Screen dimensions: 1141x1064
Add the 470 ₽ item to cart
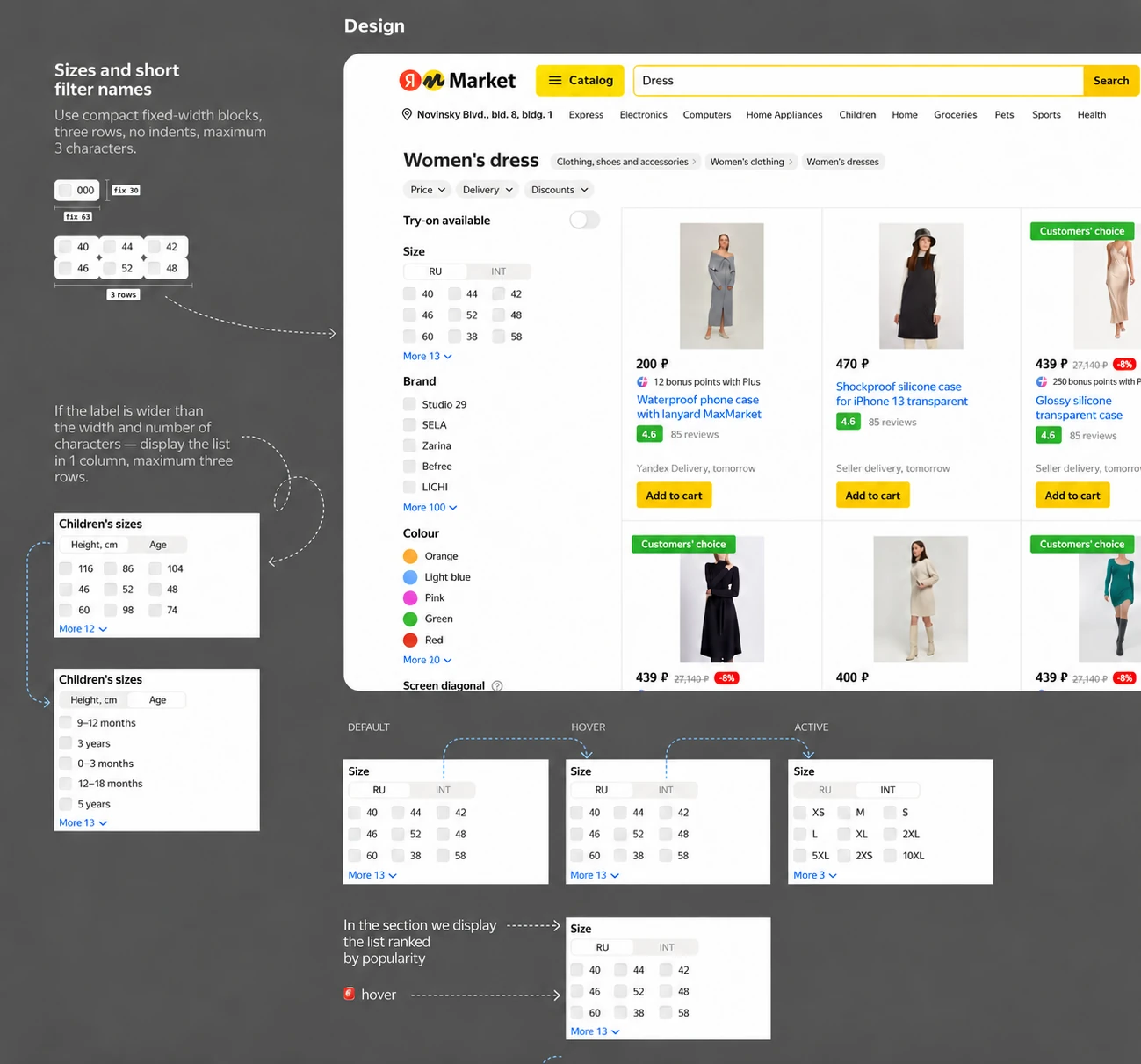click(x=873, y=496)
